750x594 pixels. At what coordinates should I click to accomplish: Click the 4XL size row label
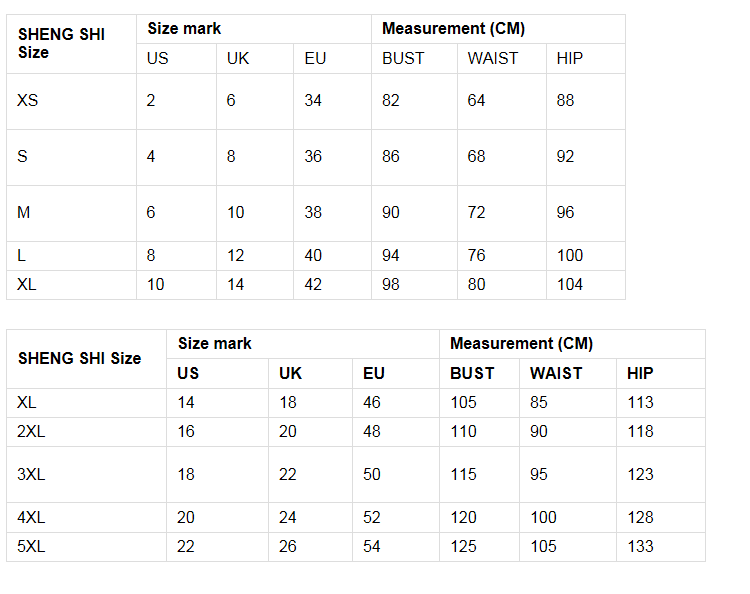(x=31, y=517)
